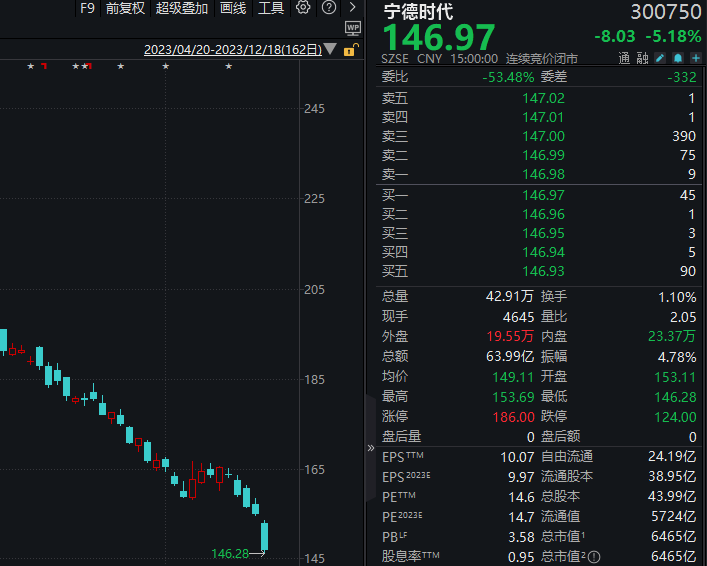This screenshot has width=707, height=566.
Task: Click the 均价 value 149.11
Action: [513, 377]
